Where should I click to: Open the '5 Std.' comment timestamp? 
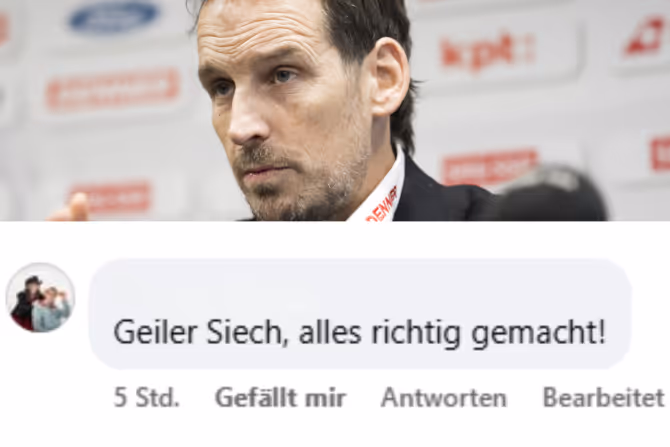[x=147, y=398]
